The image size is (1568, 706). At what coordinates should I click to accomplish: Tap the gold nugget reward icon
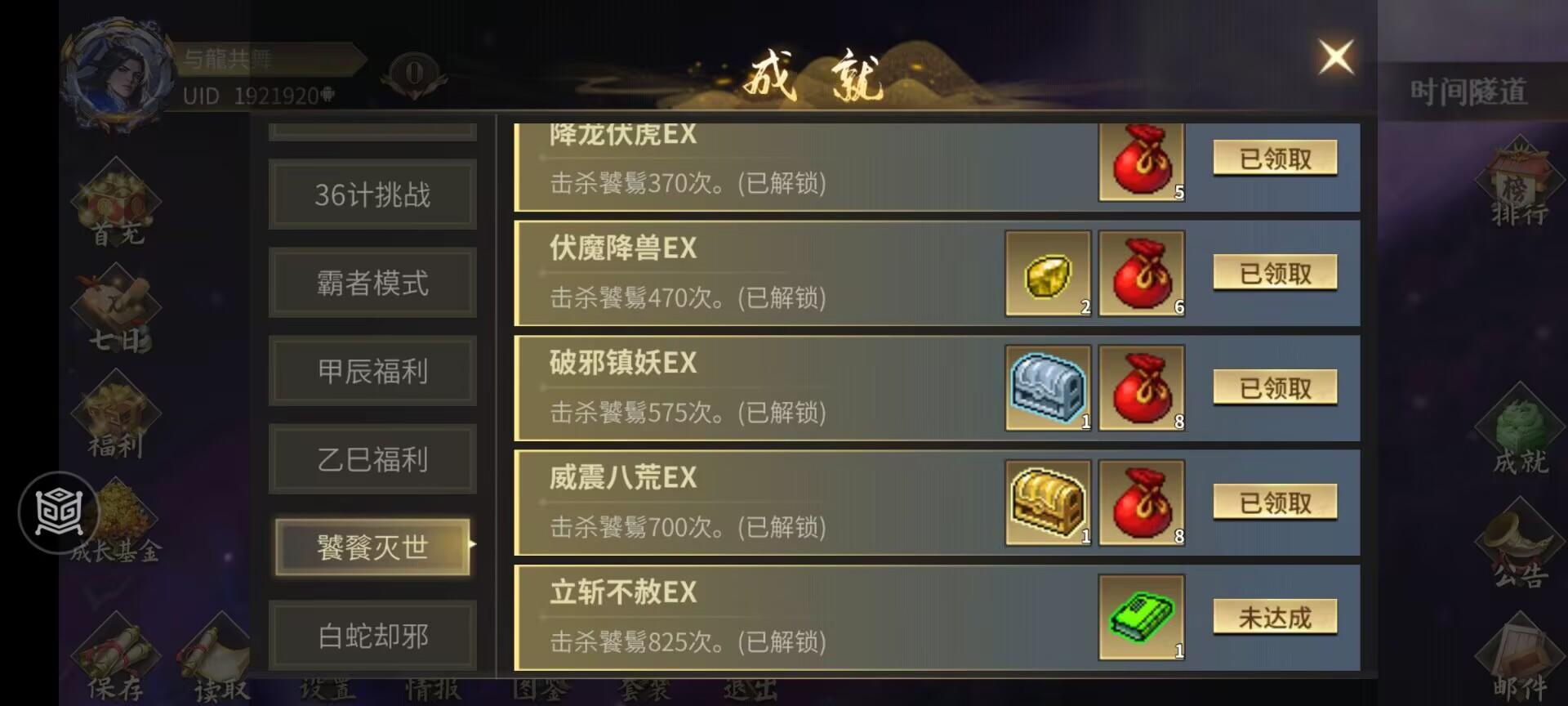pyautogui.click(x=1049, y=273)
